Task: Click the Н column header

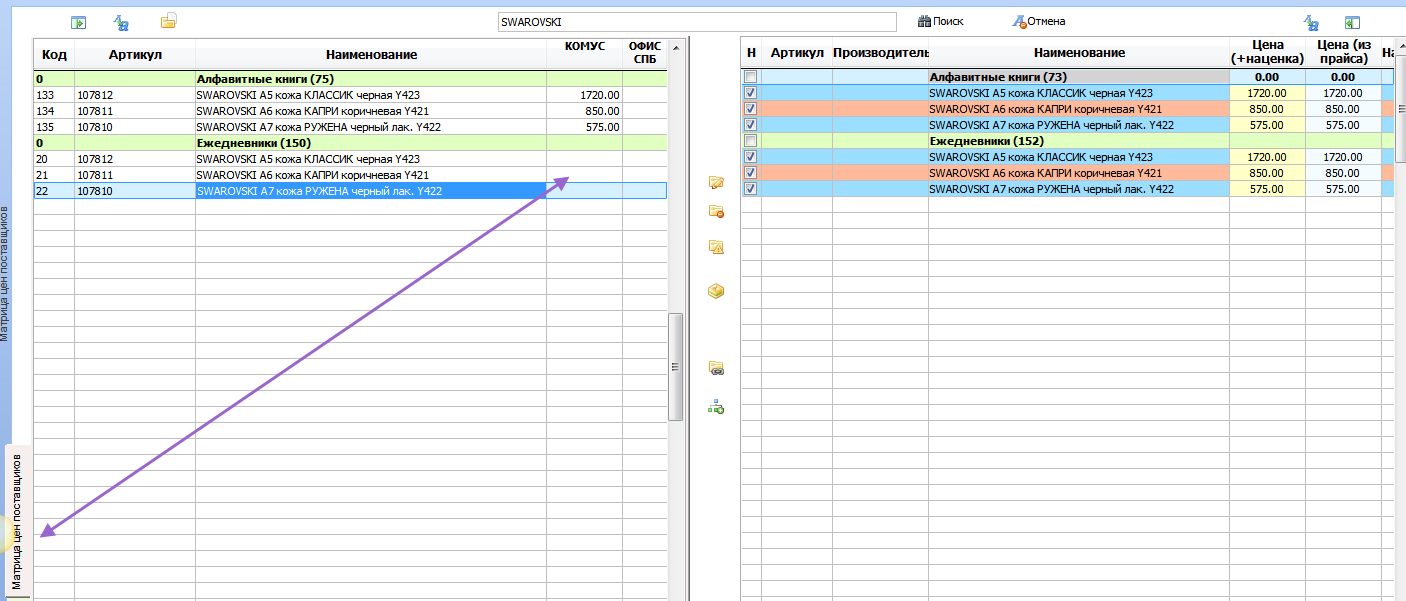Action: coord(751,53)
